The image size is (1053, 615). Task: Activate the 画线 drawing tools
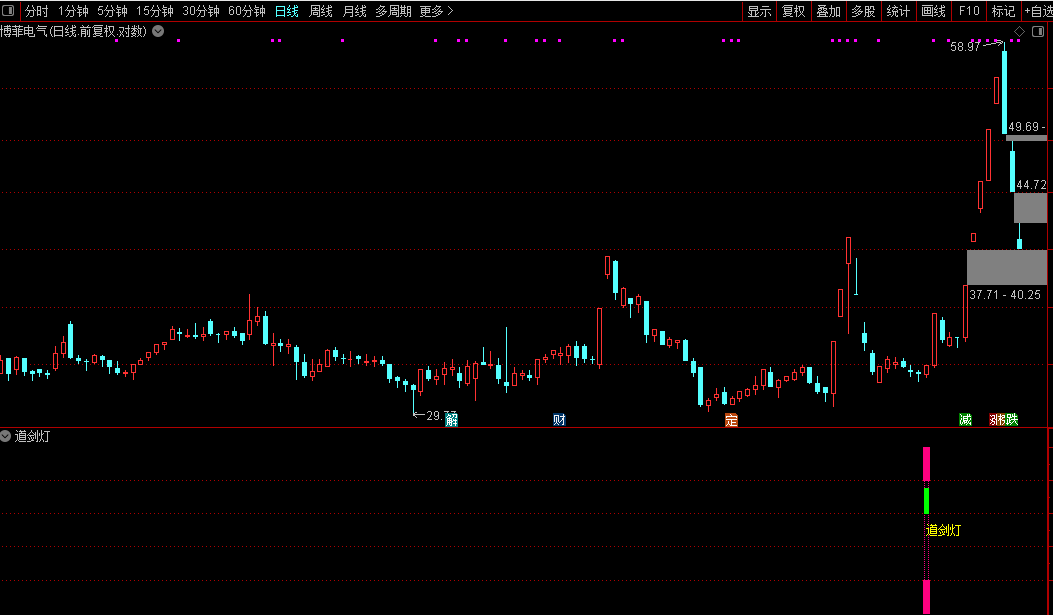pos(933,11)
